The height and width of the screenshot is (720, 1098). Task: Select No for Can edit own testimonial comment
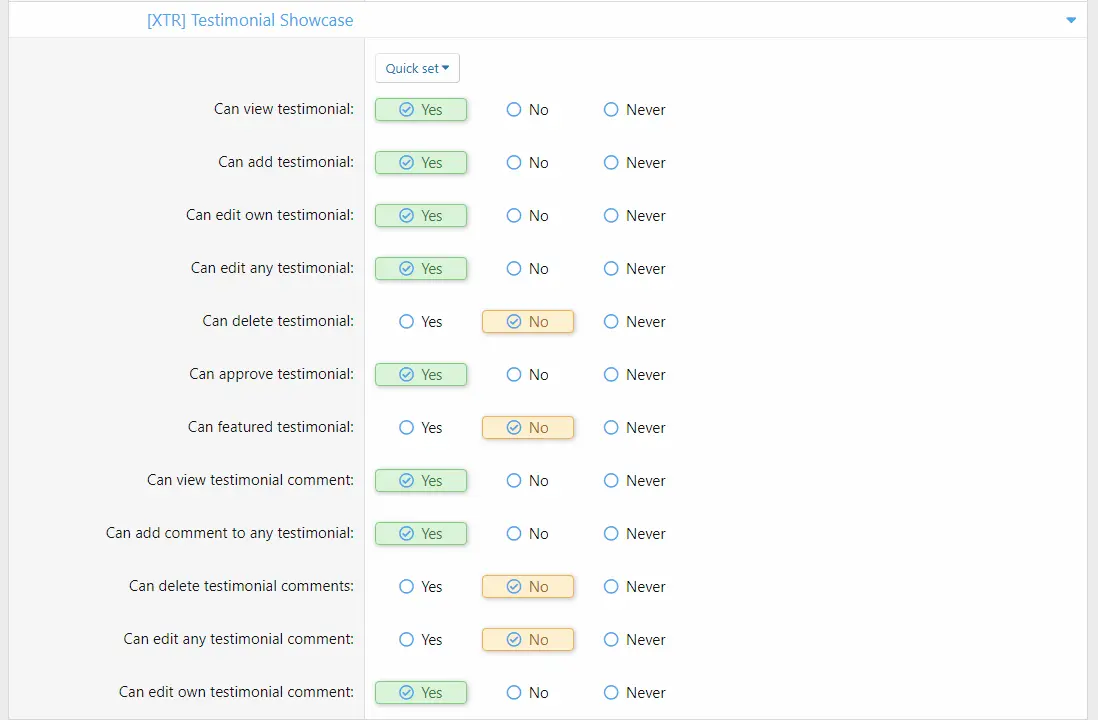(527, 693)
